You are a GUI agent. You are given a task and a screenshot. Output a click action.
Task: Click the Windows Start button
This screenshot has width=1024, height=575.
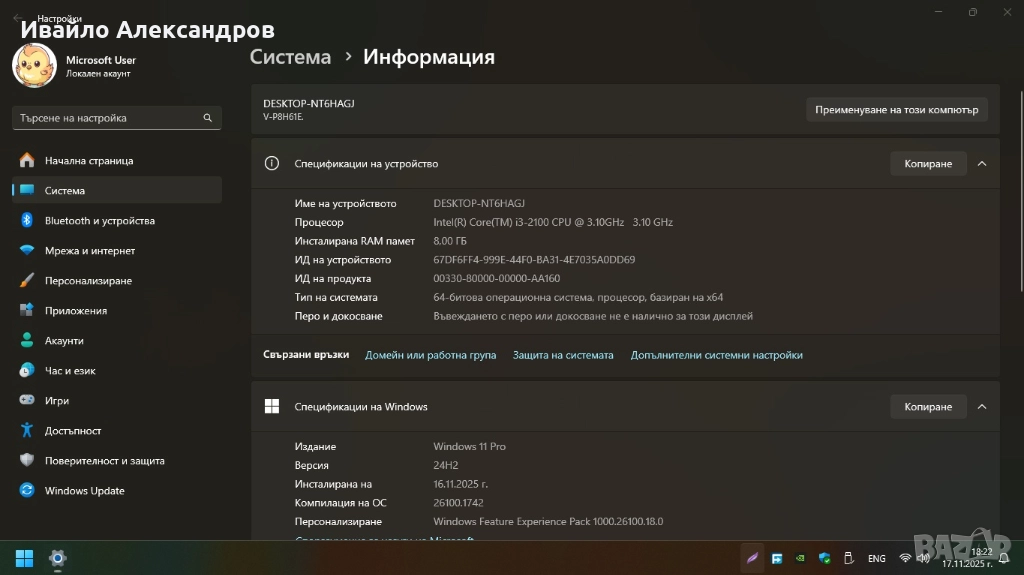[x=23, y=557]
